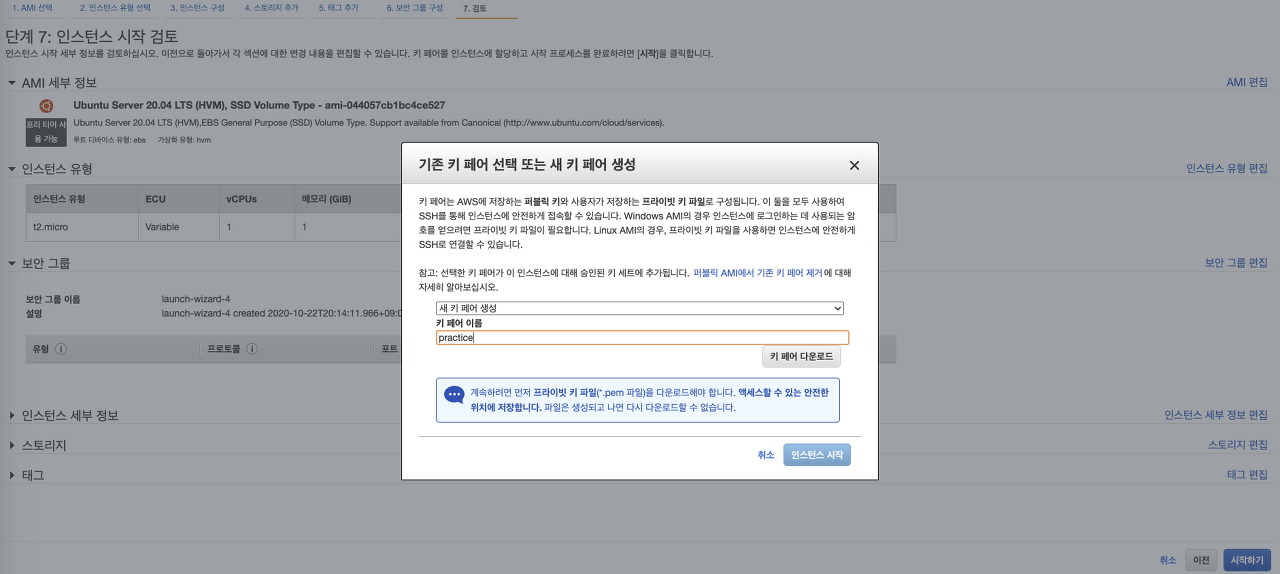This screenshot has width=1280, height=574.
Task: Click the 인스턴스 시작 button
Action: 817,455
